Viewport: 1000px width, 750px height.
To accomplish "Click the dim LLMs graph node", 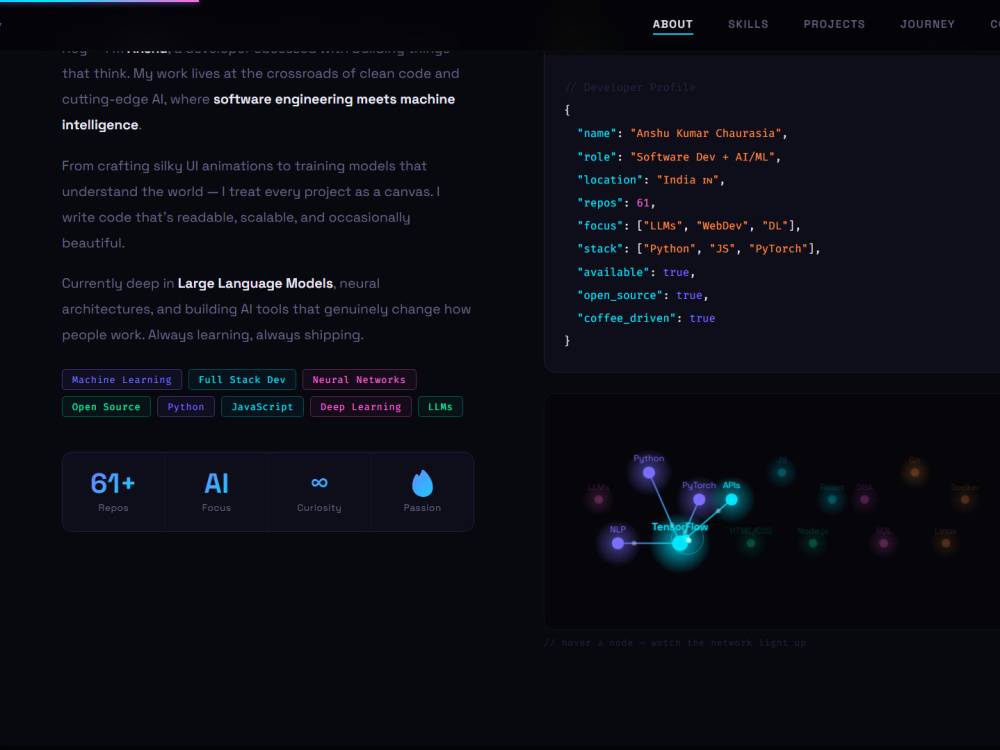I will coord(598,499).
